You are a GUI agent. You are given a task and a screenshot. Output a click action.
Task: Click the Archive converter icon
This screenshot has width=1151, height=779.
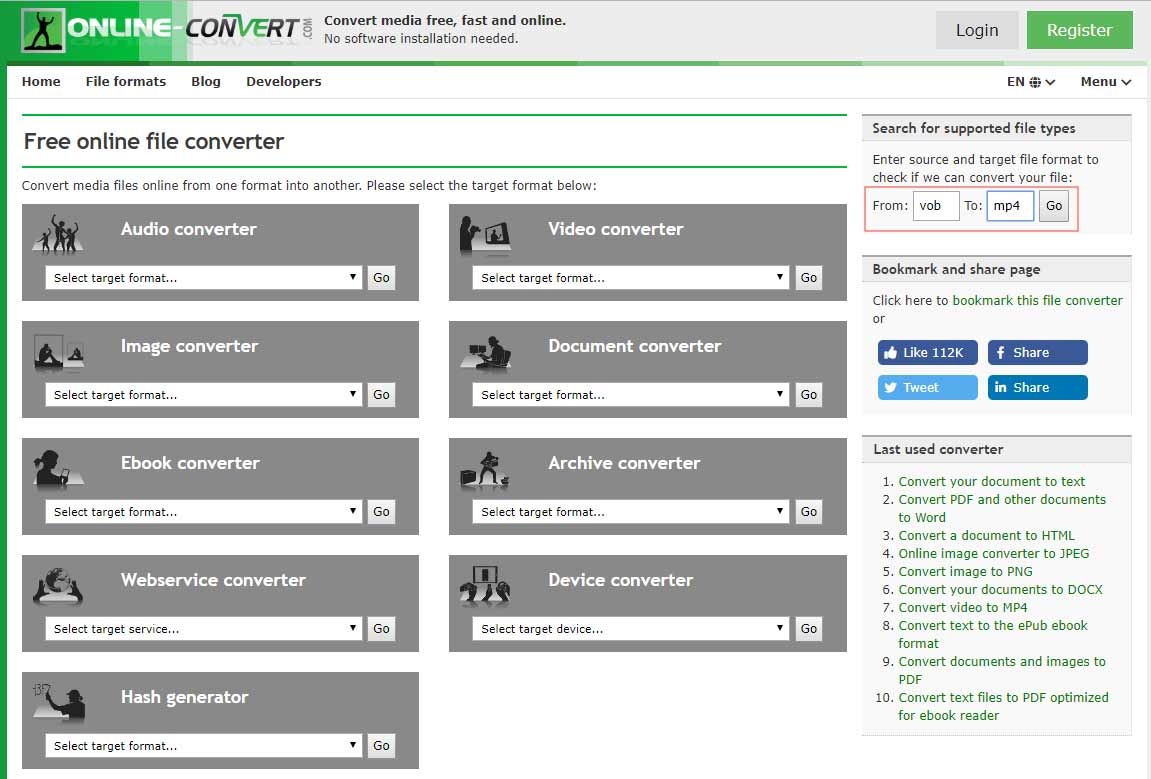484,469
